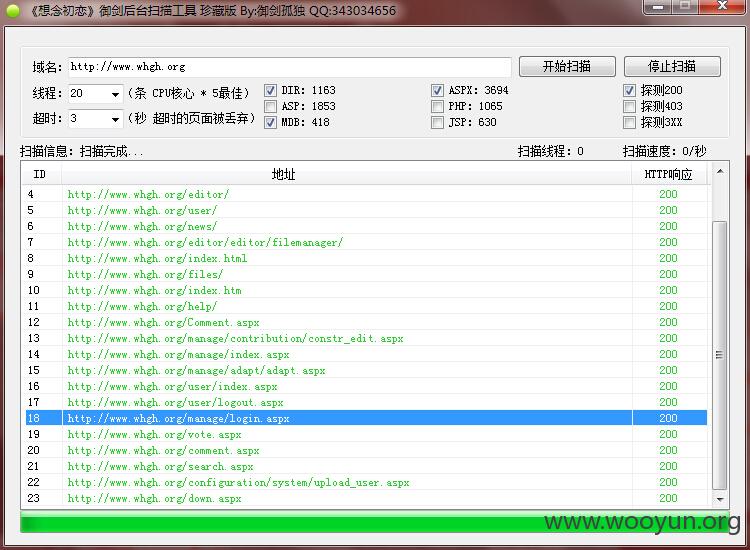The height and width of the screenshot is (550, 750).
Task: Select row with /down.aspx URL
Action: click(366, 498)
